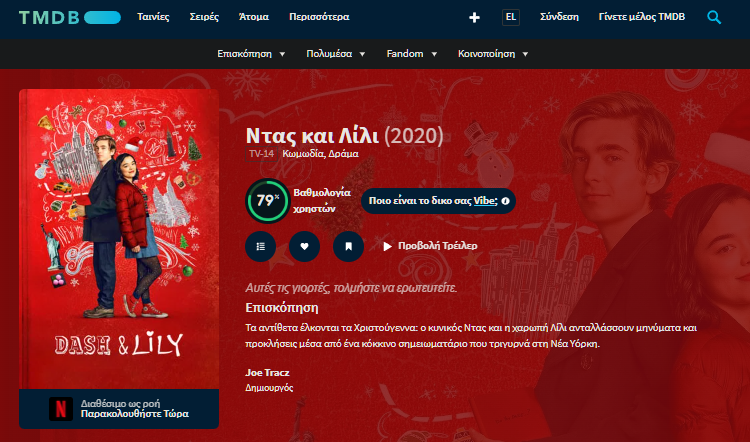The height and width of the screenshot is (442, 750).
Task: Open the Κοινοποίηση share menu
Action: (x=493, y=54)
